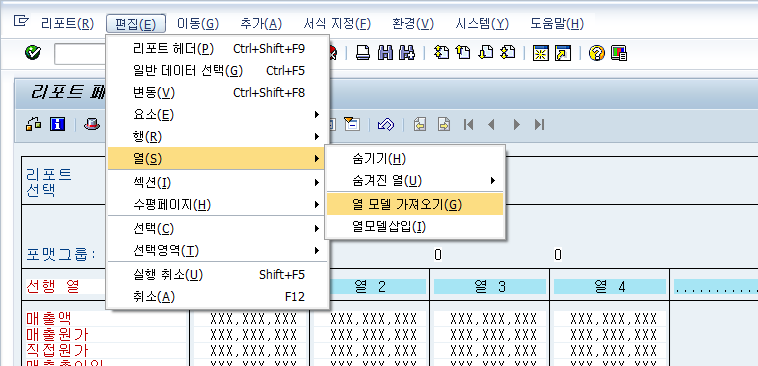Select 변동(V) menu entry
The height and width of the screenshot is (366, 758).
pos(218,93)
